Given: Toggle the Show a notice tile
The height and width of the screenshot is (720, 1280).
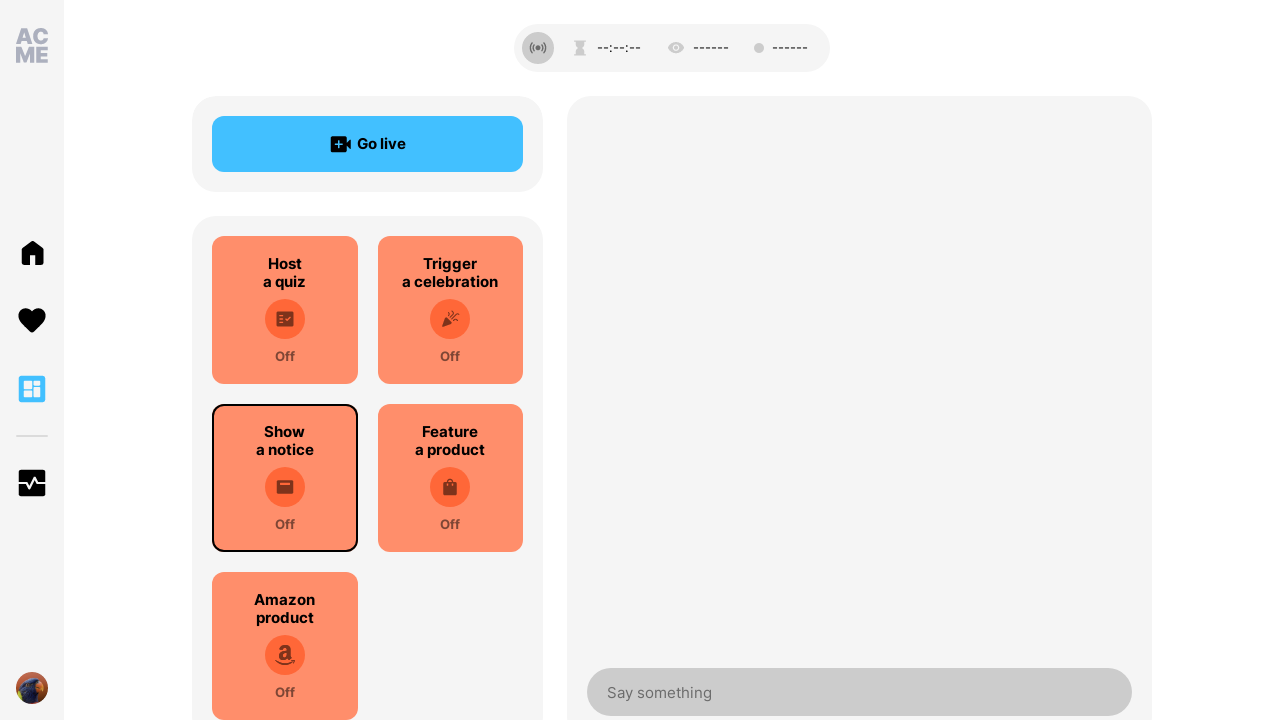Looking at the screenshot, I should coord(285,478).
